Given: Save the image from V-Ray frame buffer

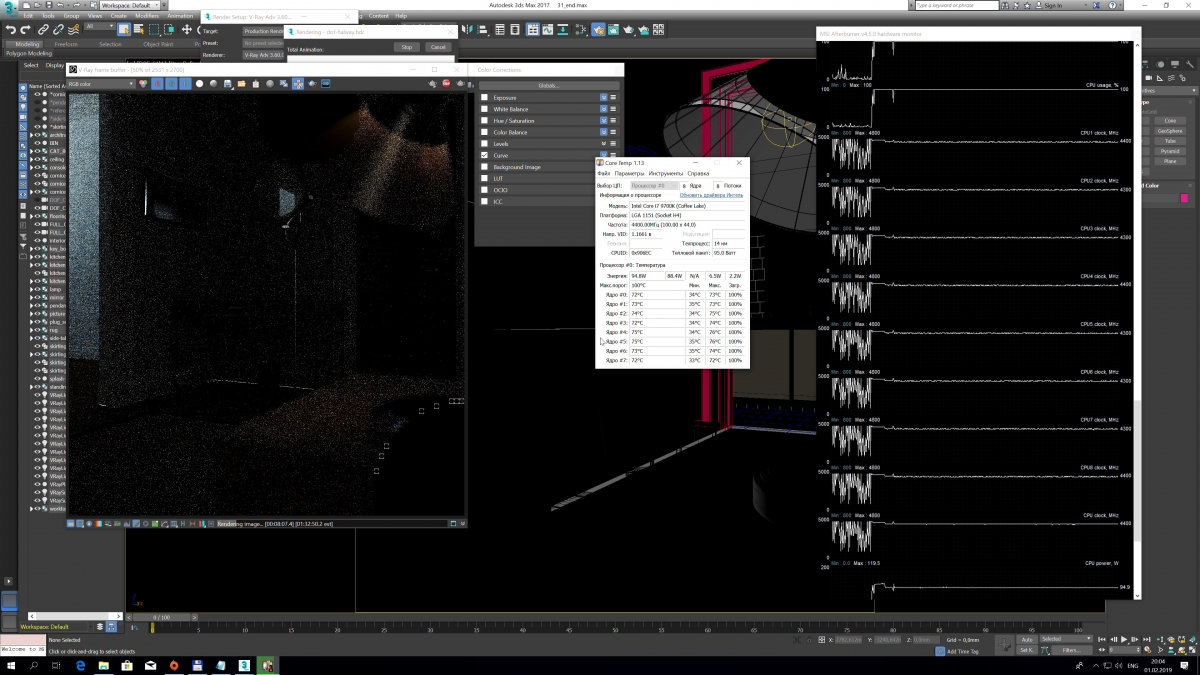Looking at the screenshot, I should [228, 84].
